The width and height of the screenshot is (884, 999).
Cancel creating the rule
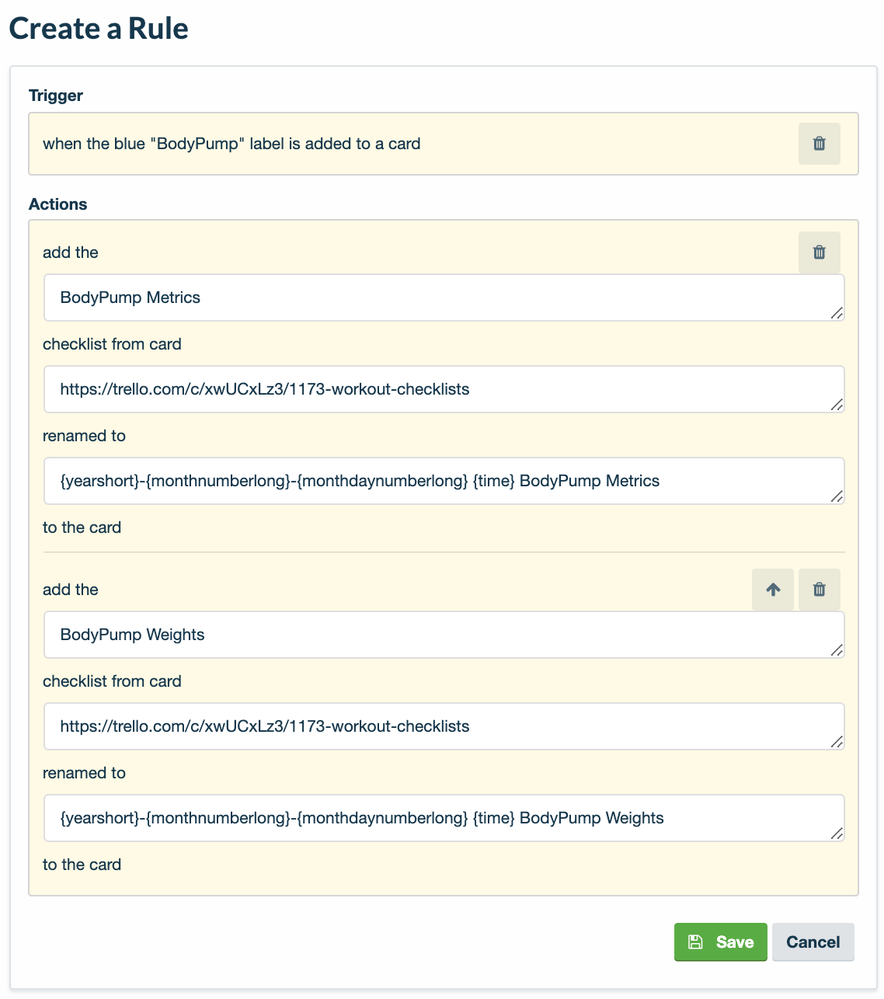(x=813, y=941)
